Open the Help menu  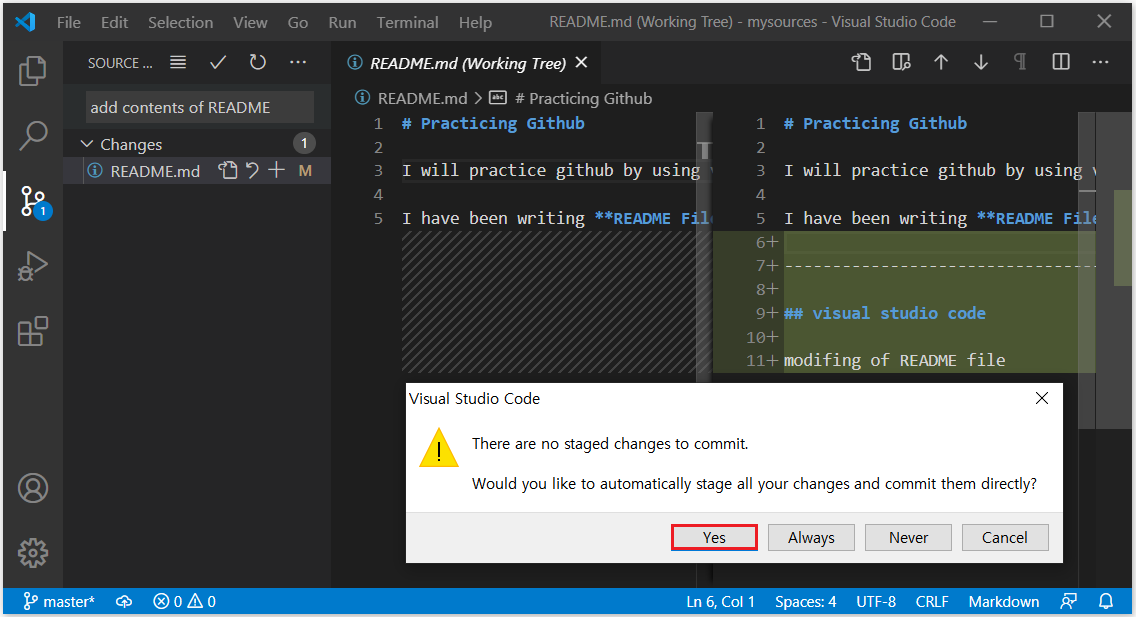coord(475,22)
